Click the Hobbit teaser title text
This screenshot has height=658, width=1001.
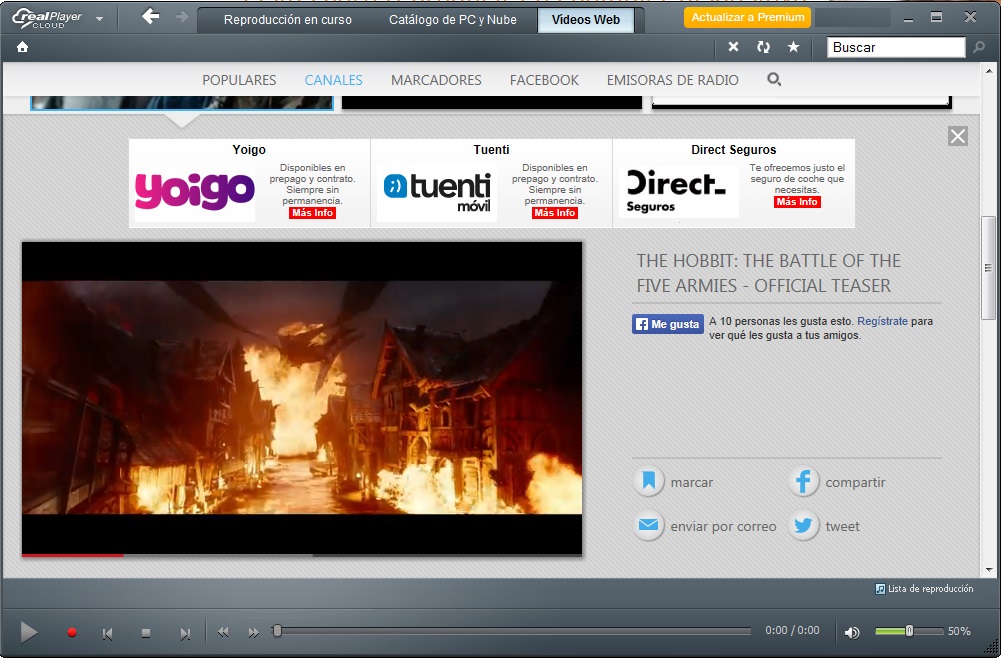coord(769,273)
